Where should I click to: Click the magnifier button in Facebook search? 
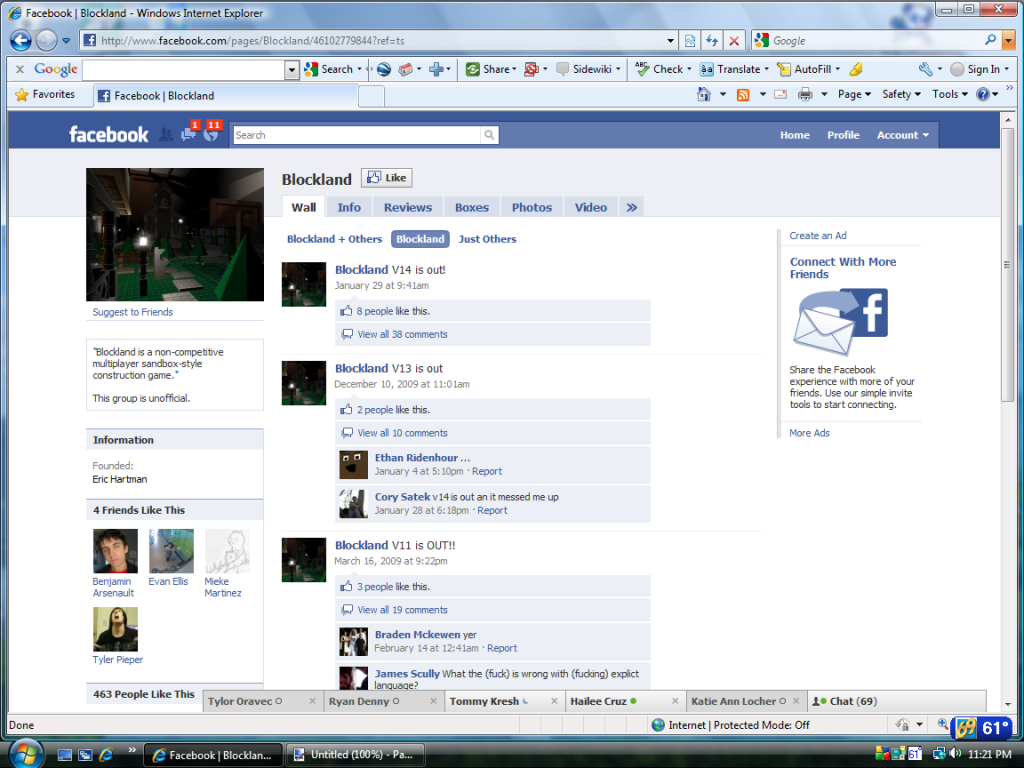coord(489,135)
